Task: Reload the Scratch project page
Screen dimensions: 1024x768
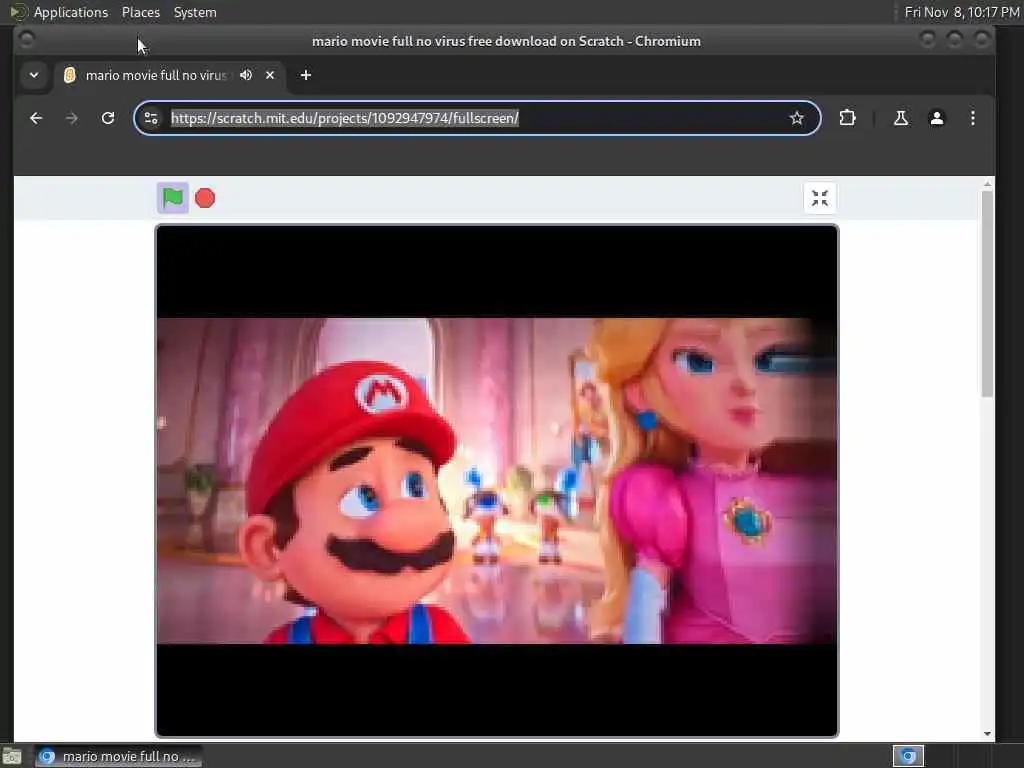Action: [x=108, y=118]
